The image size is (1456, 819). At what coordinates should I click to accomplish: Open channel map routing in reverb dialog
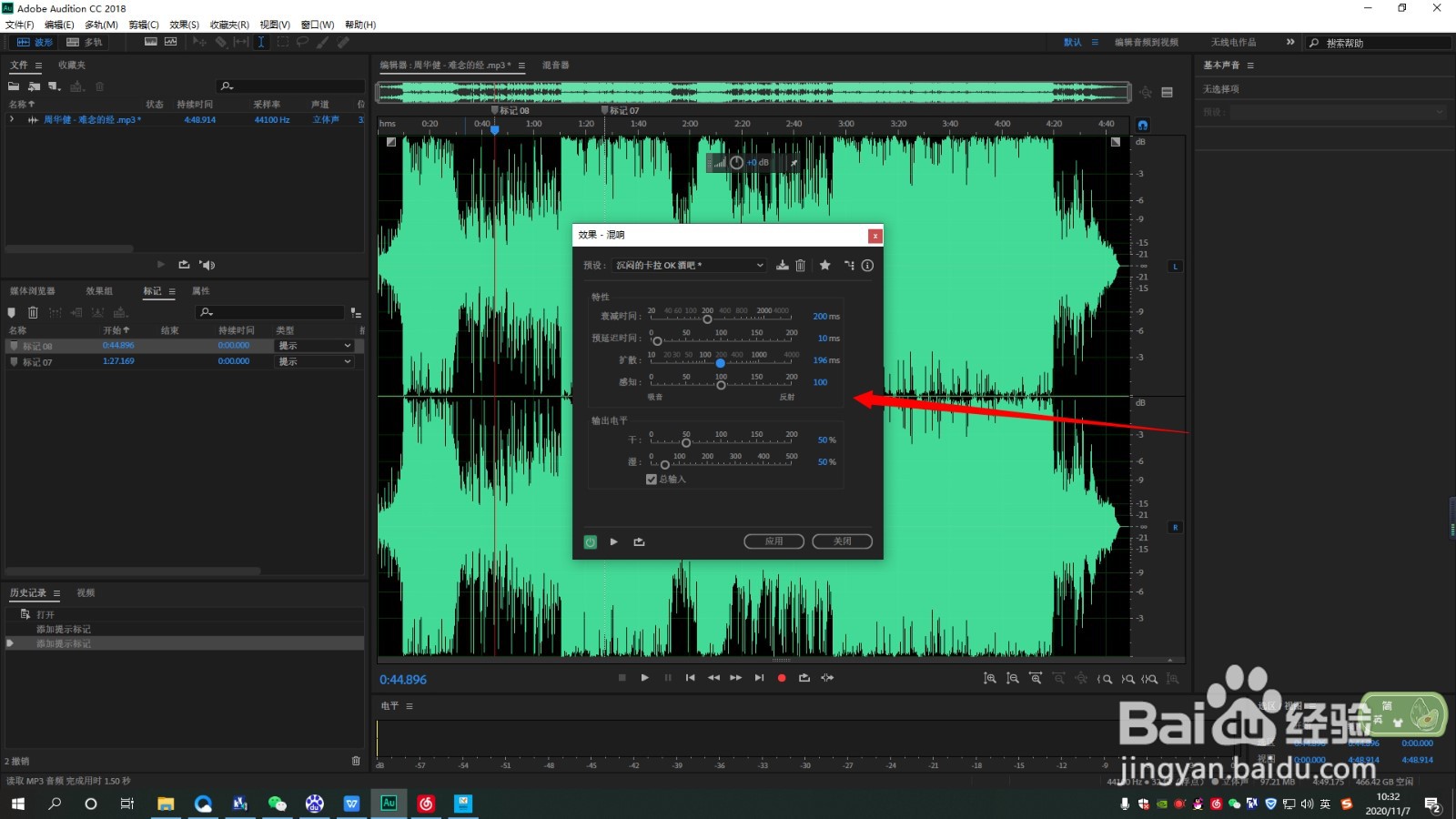[x=849, y=266]
